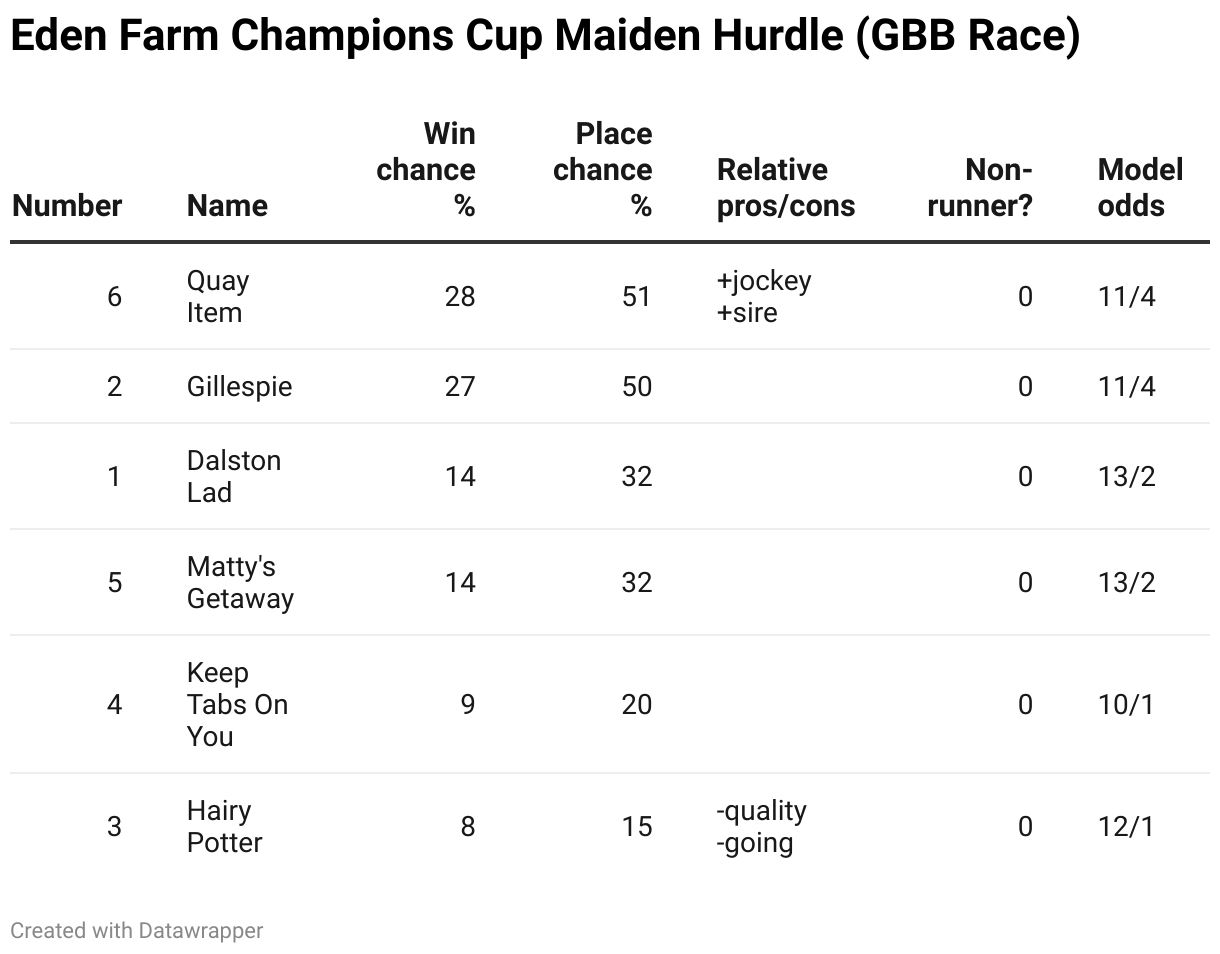The width and height of the screenshot is (1220, 954).
Task: Click the Hairy Potter name cell
Action: point(224,826)
